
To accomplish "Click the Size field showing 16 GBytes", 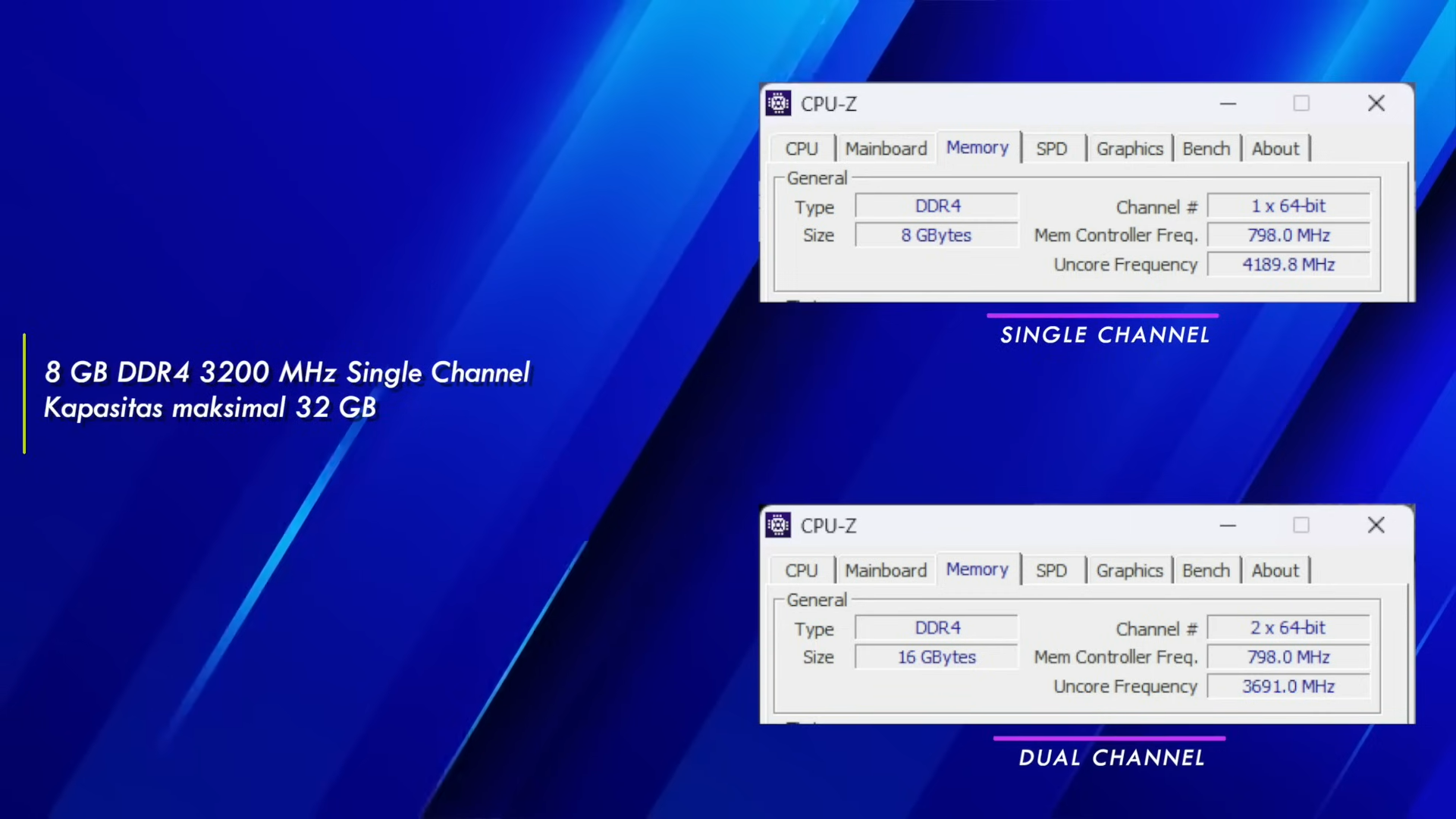I will pyautogui.click(x=937, y=657).
